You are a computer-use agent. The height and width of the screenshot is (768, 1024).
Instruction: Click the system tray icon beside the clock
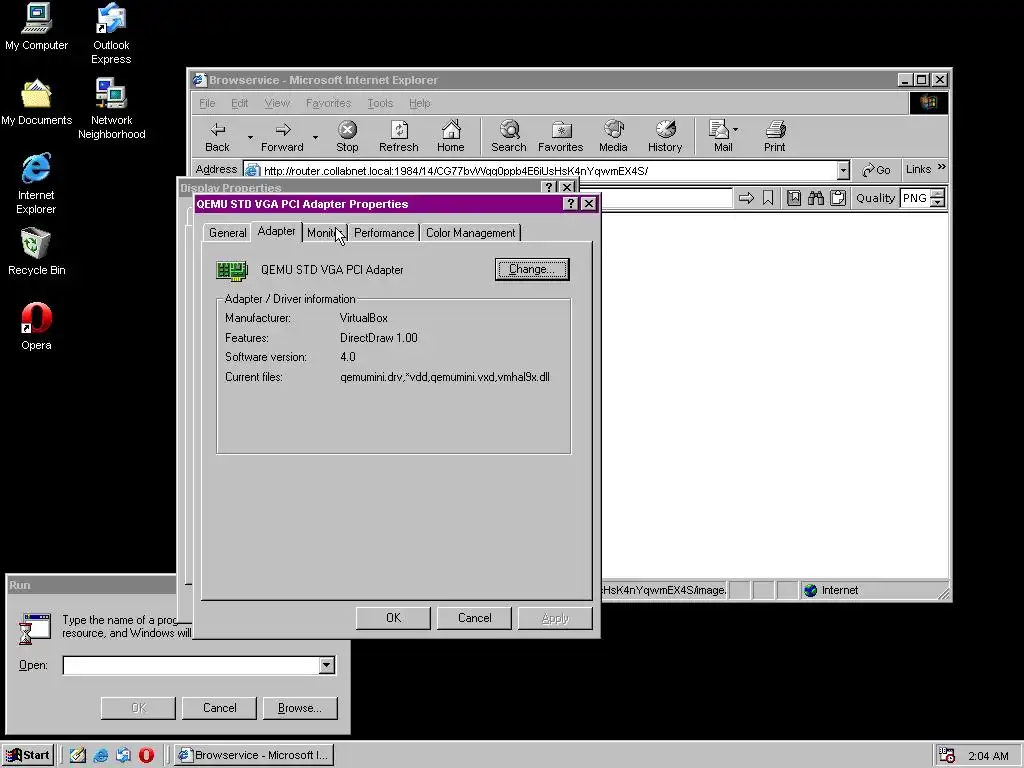(946, 755)
